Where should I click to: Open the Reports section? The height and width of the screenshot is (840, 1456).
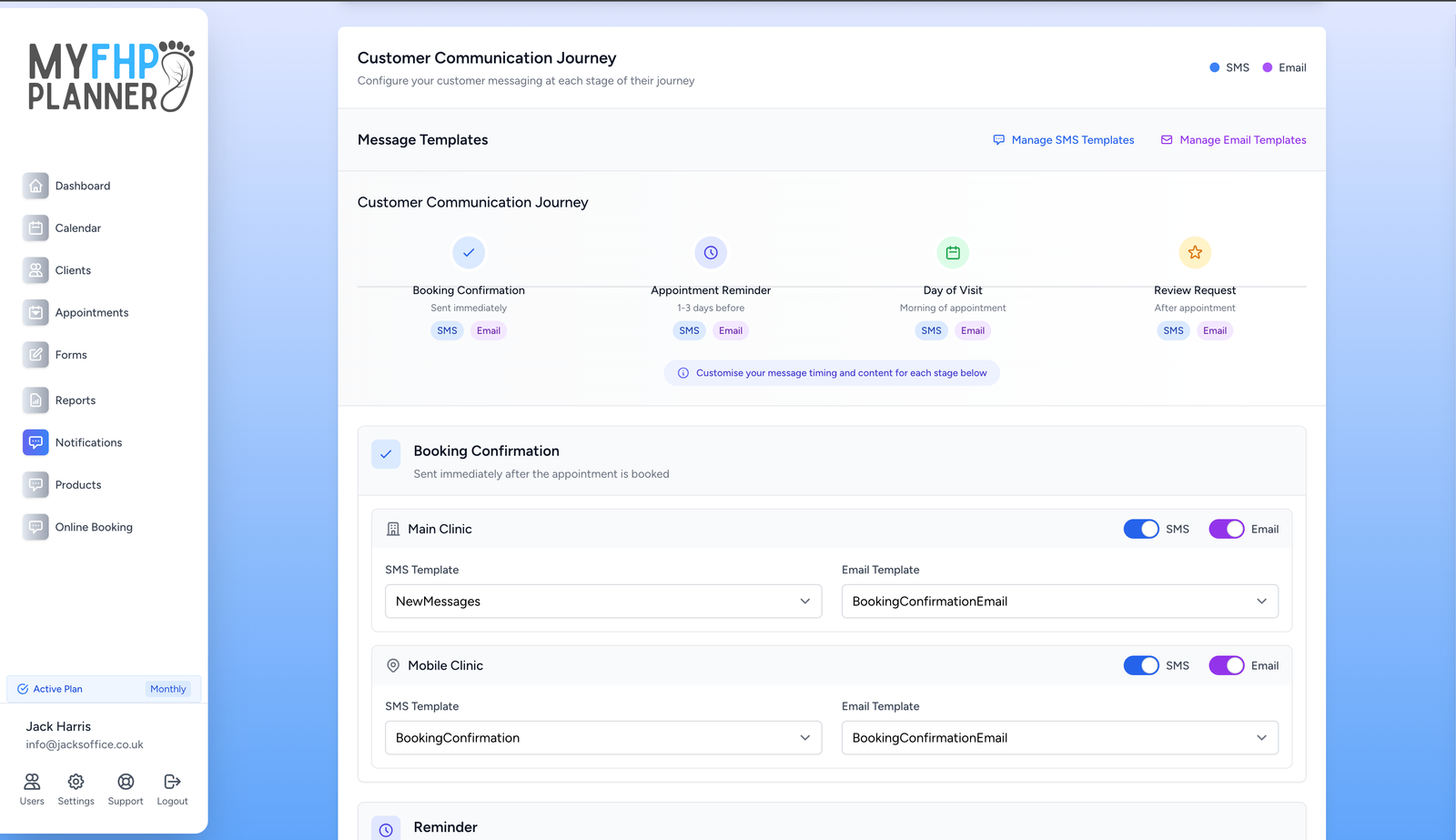coord(74,400)
